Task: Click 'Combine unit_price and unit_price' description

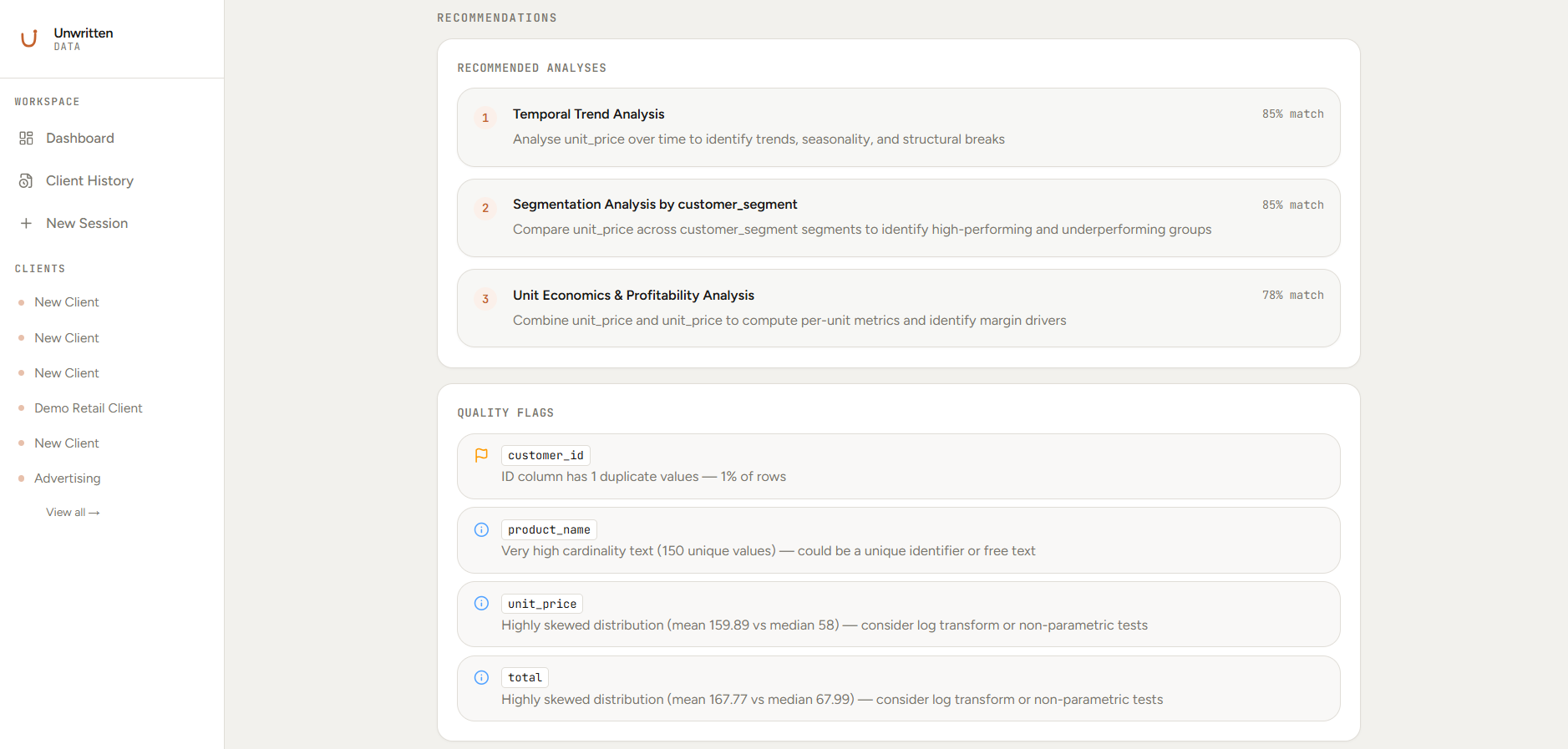Action: (x=789, y=320)
